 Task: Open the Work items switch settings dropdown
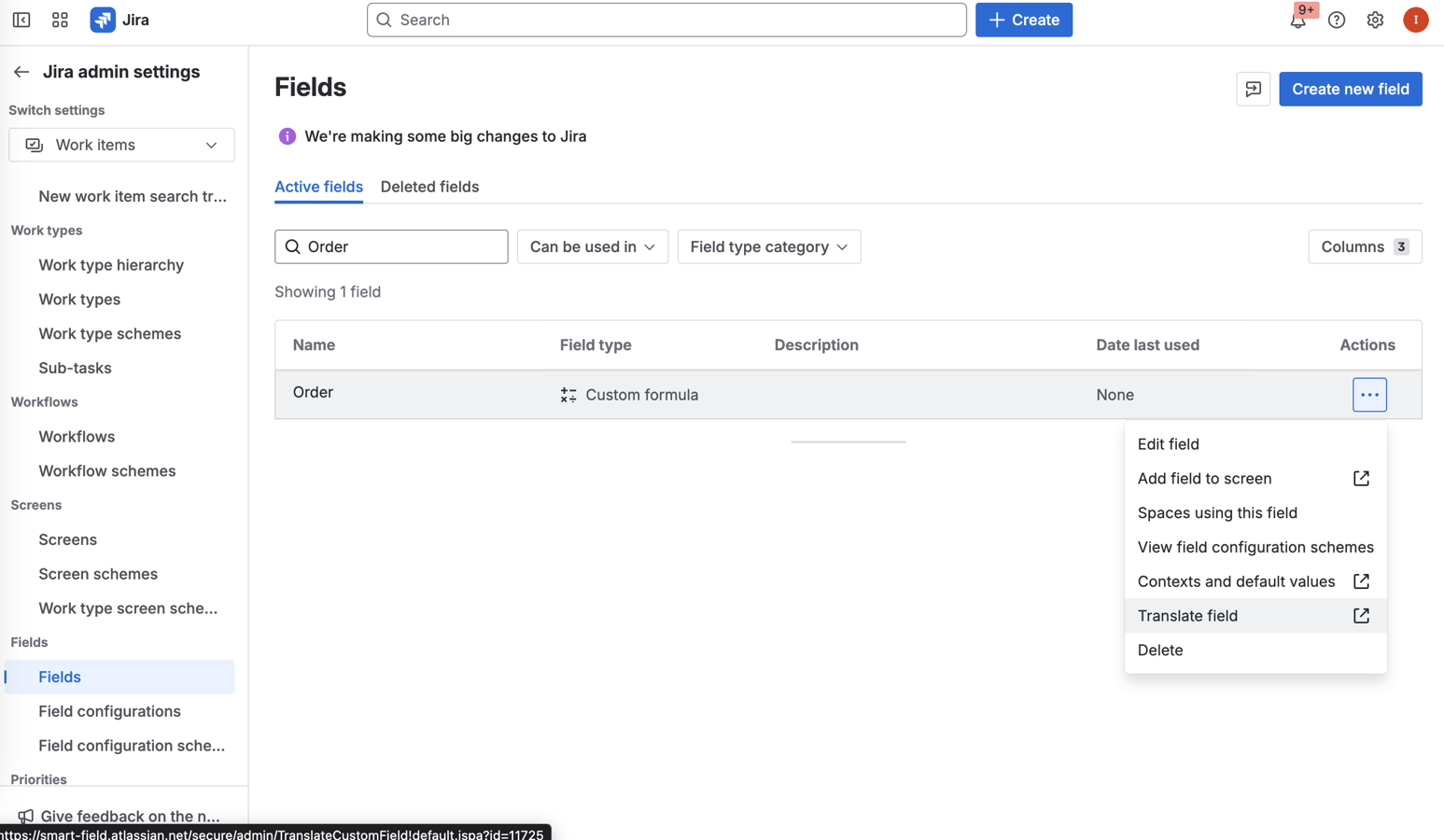tap(121, 145)
